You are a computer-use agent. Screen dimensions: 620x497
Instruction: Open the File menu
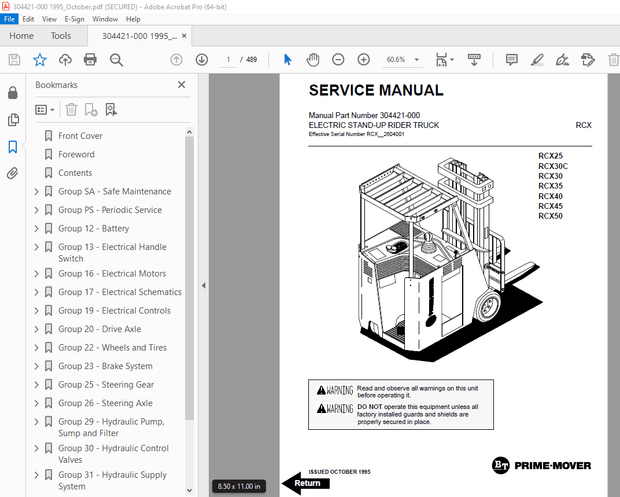[x=9, y=19]
